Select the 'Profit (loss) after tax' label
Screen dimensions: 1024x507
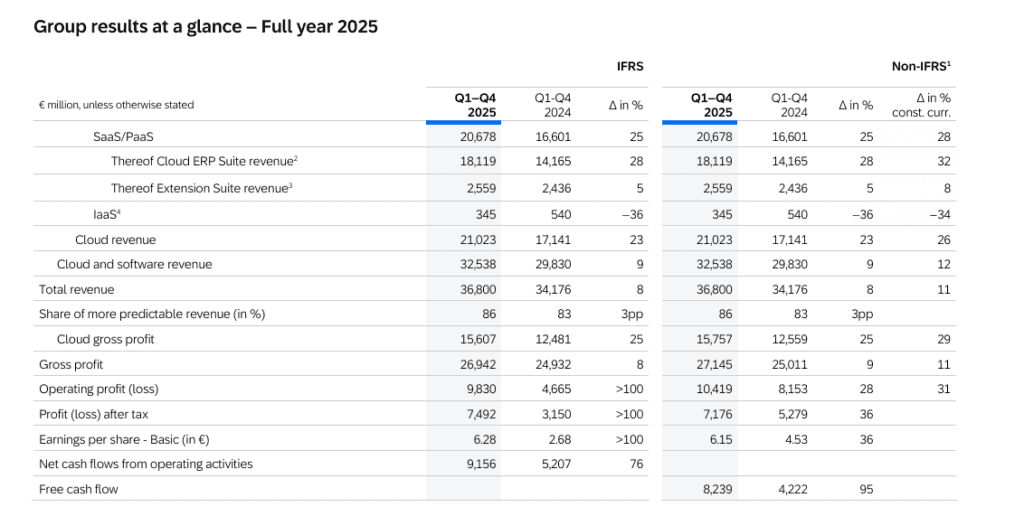coord(94,414)
